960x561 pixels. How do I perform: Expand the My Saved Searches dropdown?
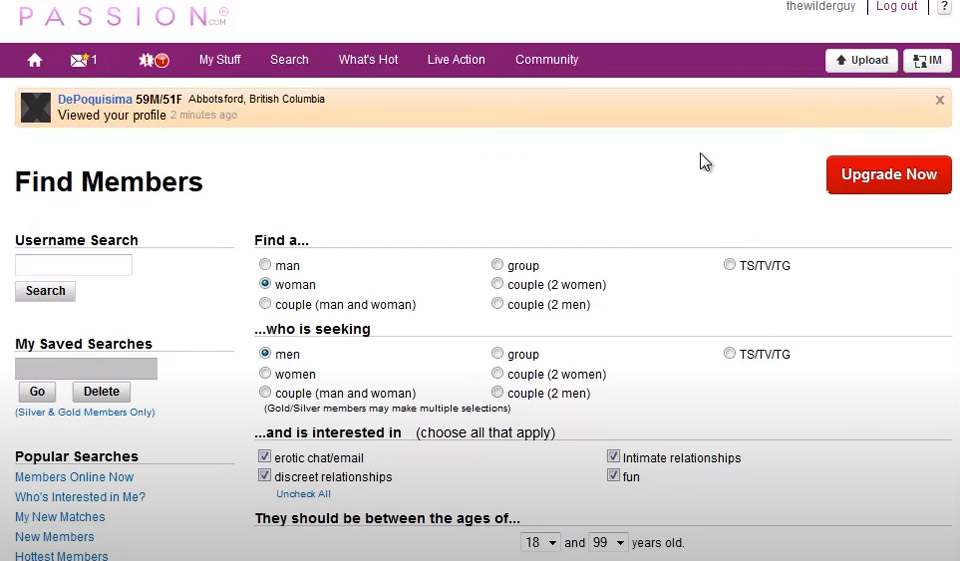point(86,368)
